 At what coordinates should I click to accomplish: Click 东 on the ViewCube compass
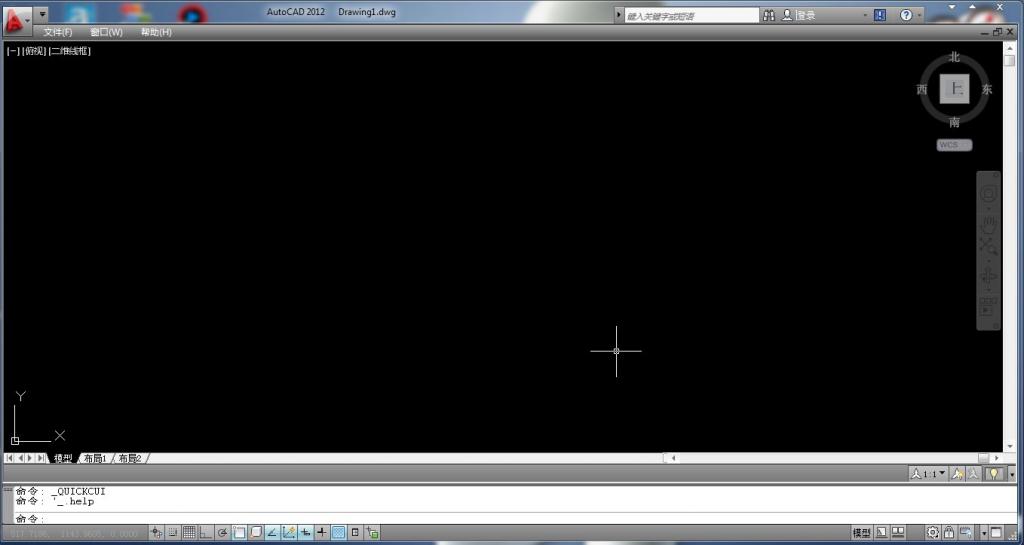coord(987,89)
